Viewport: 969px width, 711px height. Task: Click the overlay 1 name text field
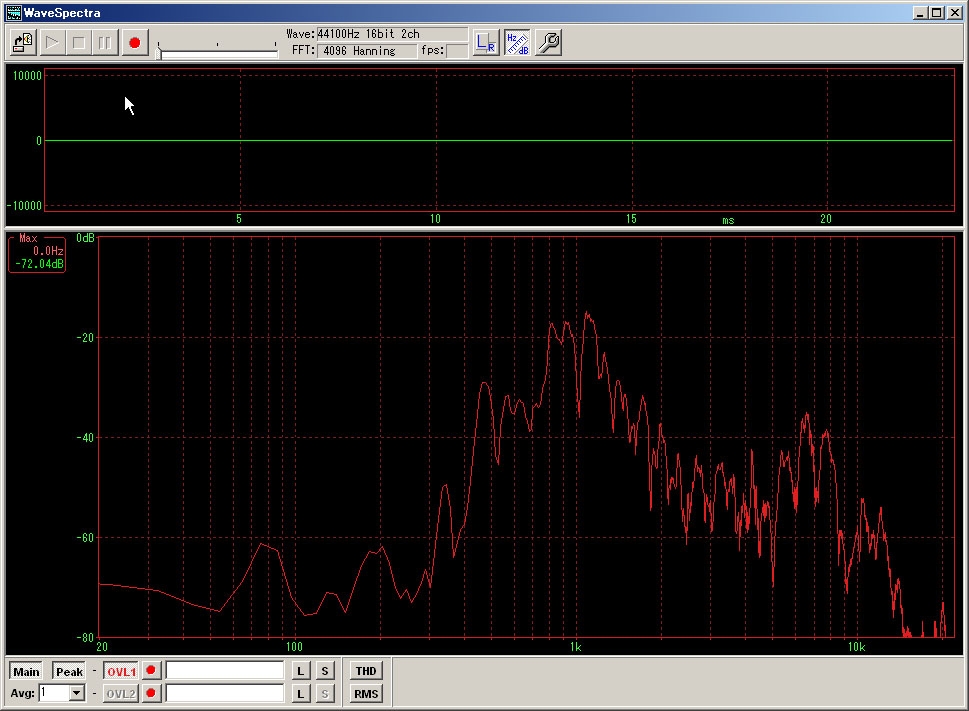pyautogui.click(x=225, y=671)
